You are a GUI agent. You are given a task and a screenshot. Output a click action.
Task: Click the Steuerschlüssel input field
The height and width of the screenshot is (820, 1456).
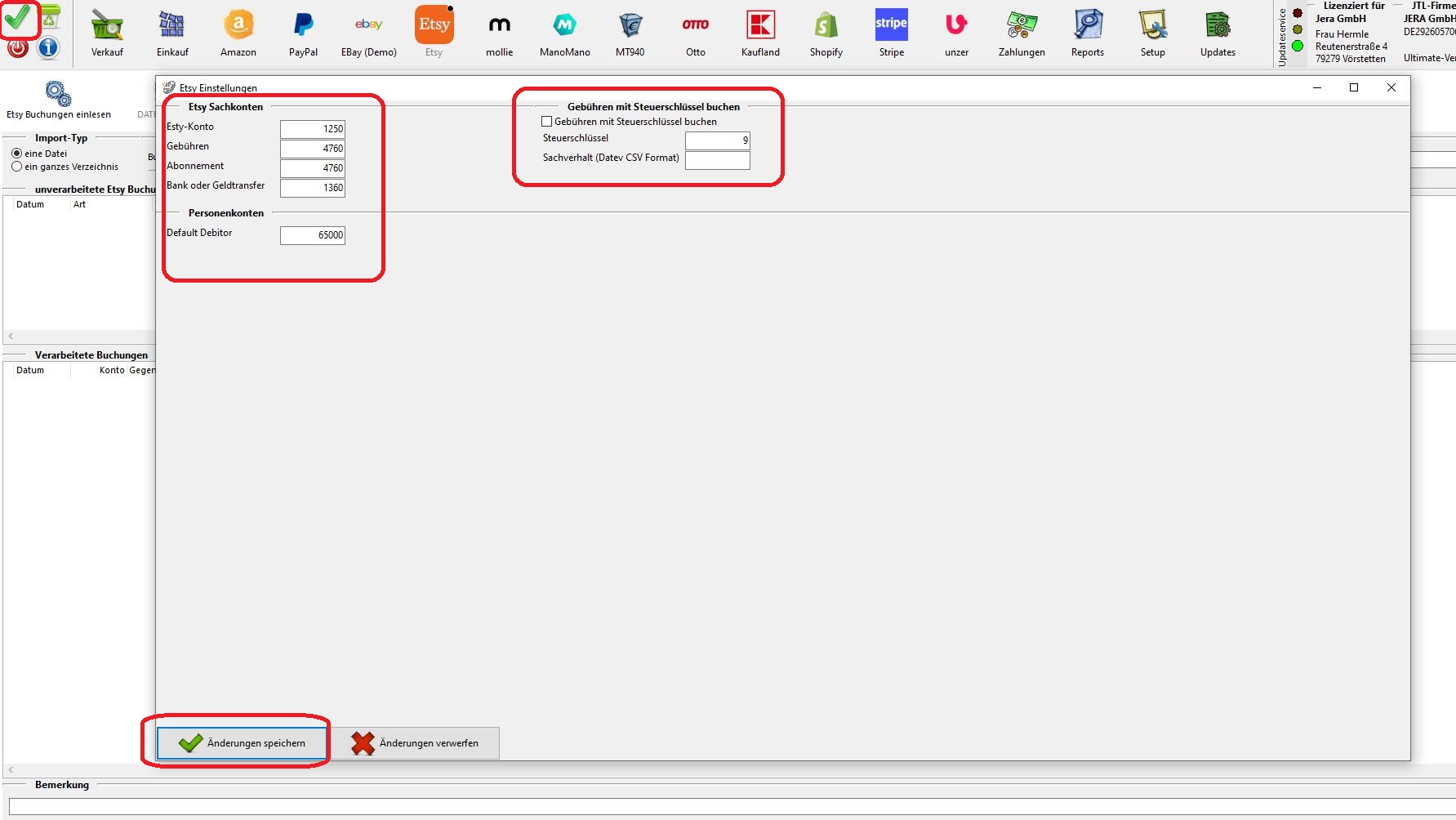pos(717,140)
